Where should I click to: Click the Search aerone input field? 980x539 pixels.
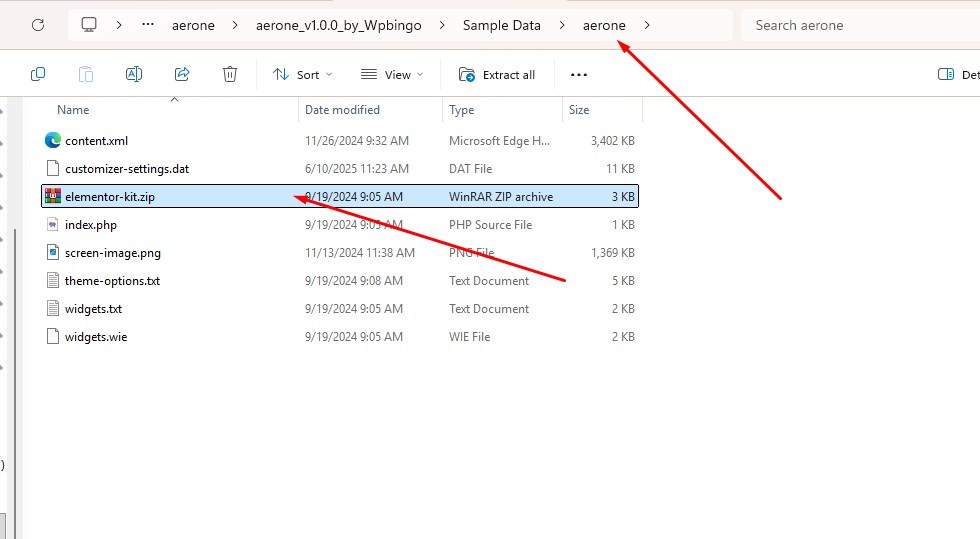[860, 25]
